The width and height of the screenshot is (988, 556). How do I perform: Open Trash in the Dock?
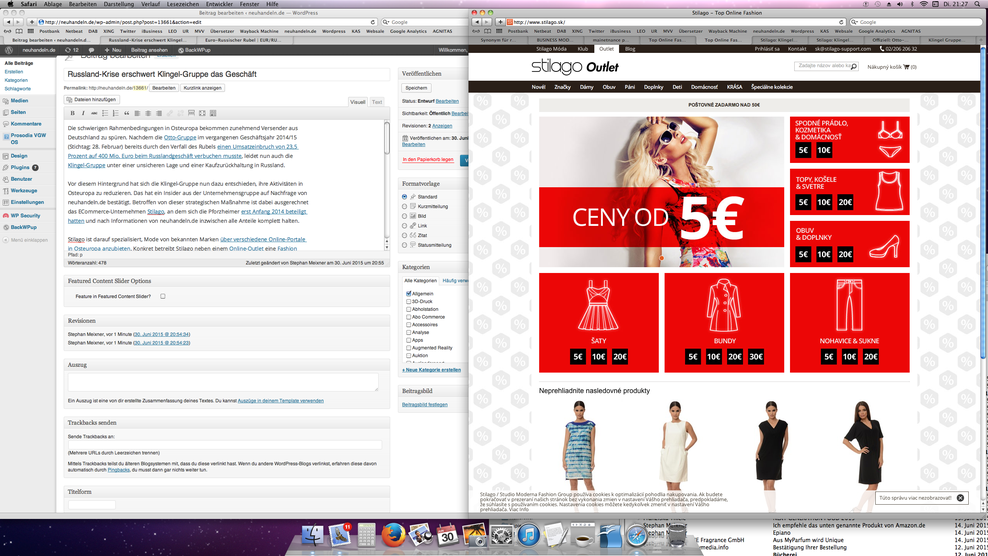click(x=676, y=536)
